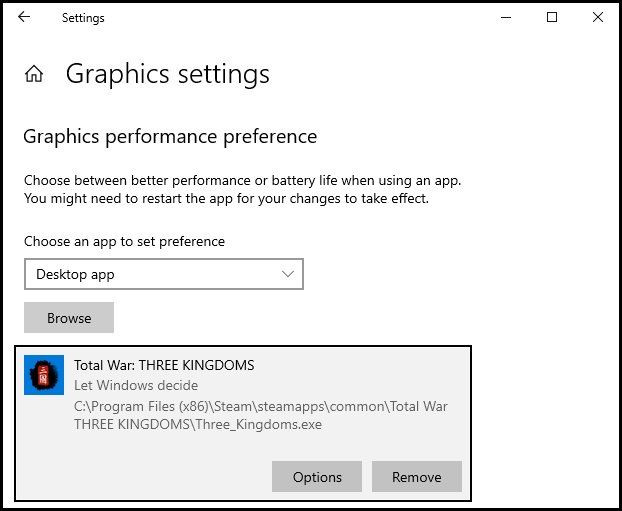Viewport: 622px width, 511px height.
Task: Open the Desktop app dropdown
Action: coord(164,274)
